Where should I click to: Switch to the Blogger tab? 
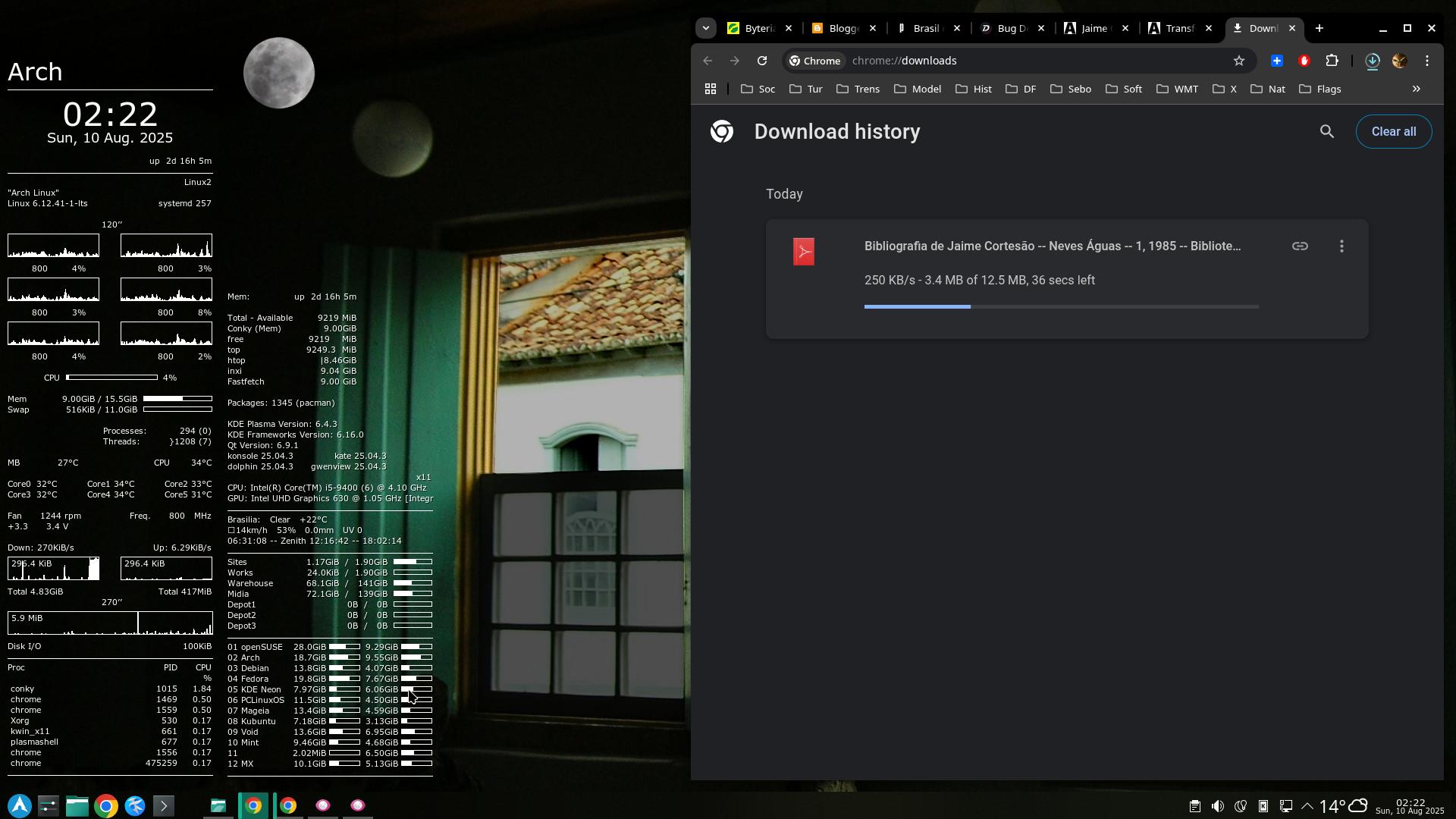tap(843, 28)
